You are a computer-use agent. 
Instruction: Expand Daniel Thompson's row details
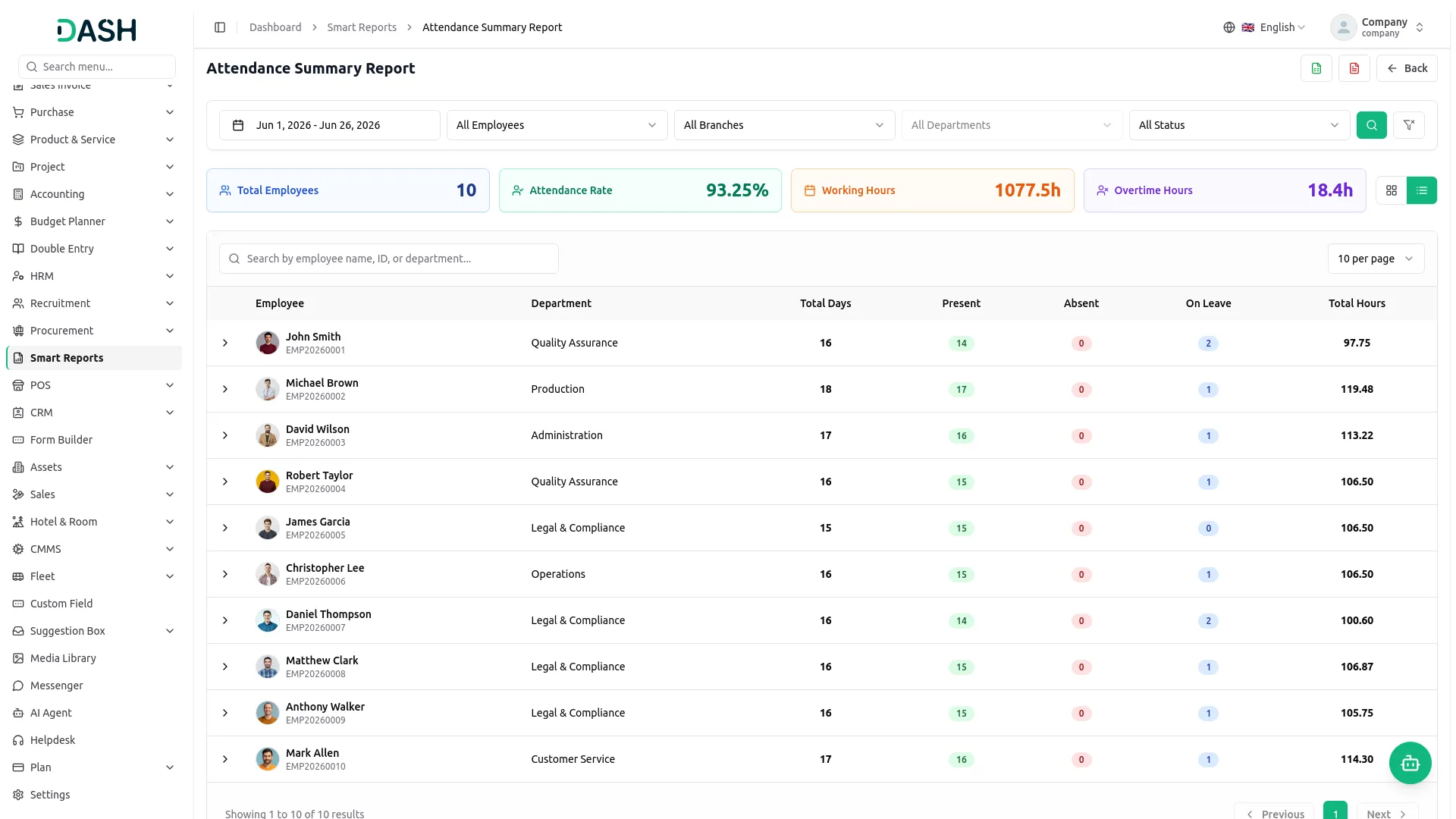click(225, 620)
